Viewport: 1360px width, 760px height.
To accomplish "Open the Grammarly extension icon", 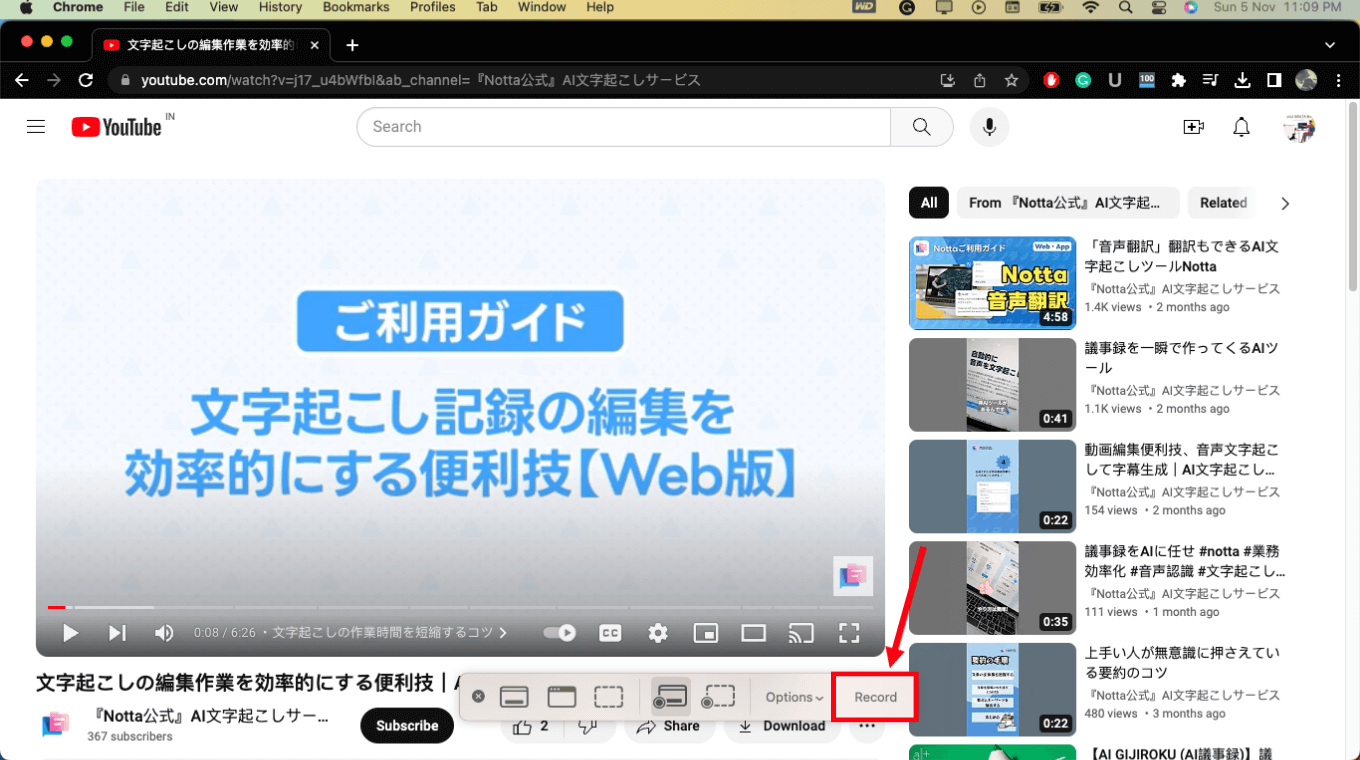I will [x=1083, y=80].
